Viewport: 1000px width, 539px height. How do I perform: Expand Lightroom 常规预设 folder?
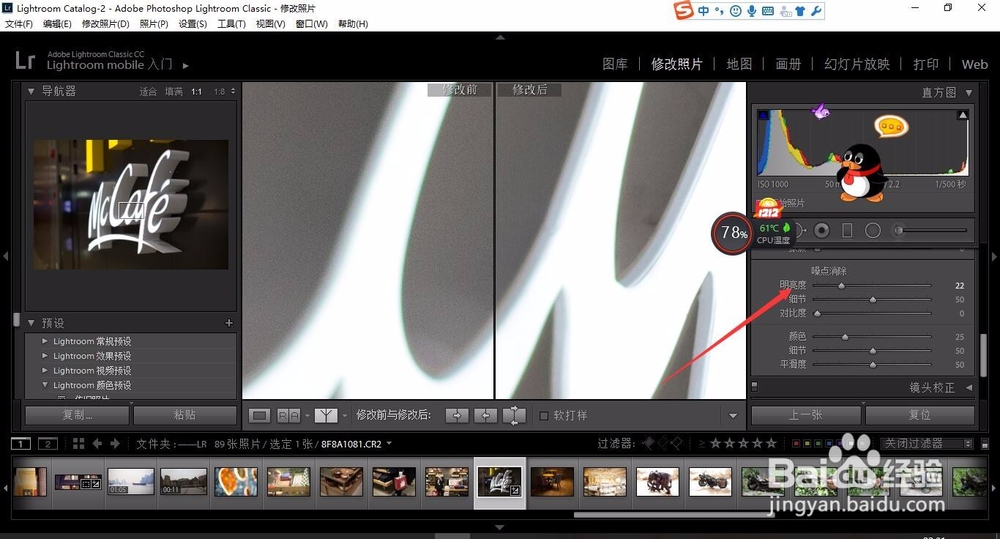(45, 341)
